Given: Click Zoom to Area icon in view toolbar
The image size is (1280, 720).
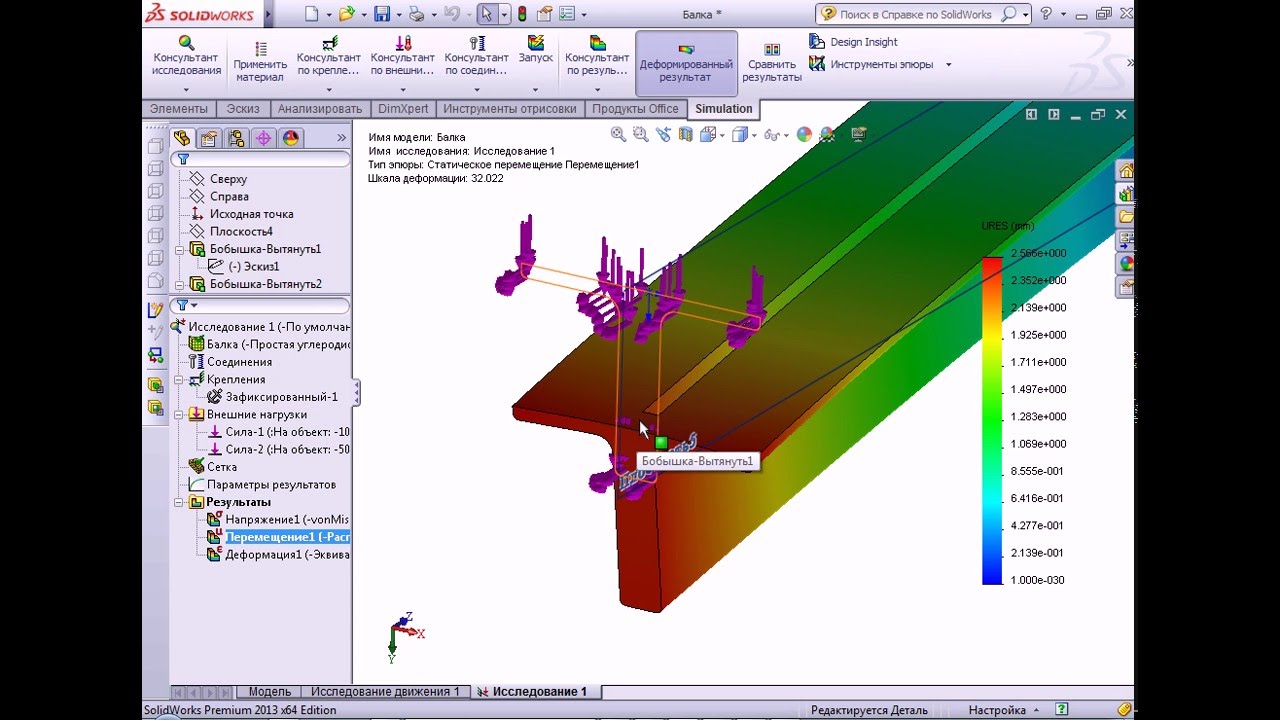Looking at the screenshot, I should pos(640,134).
